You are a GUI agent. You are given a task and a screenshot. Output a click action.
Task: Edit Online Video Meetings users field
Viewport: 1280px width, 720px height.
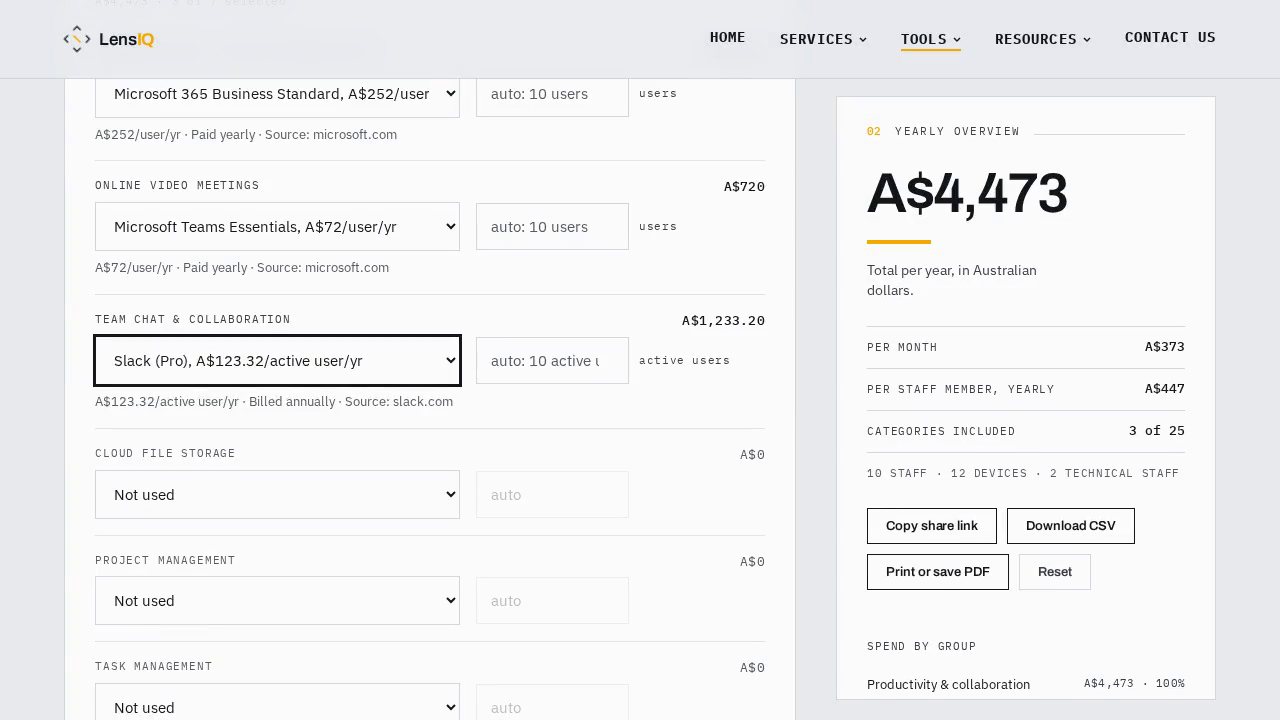[552, 227]
